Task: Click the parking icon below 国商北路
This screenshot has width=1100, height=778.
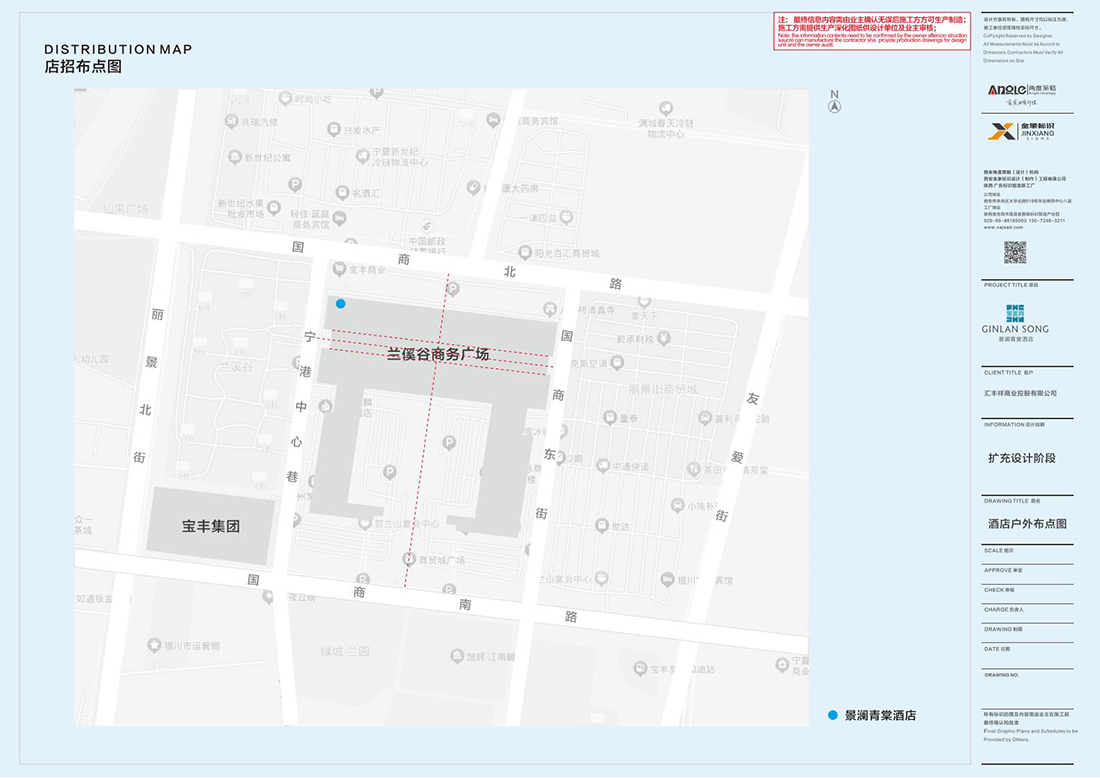Action: pyautogui.click(x=452, y=289)
